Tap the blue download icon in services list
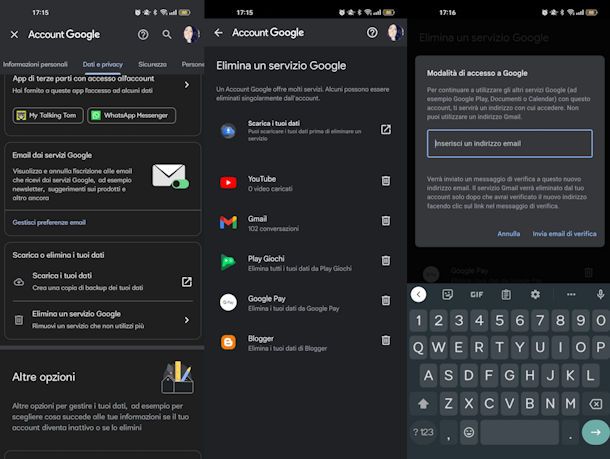 [228, 131]
